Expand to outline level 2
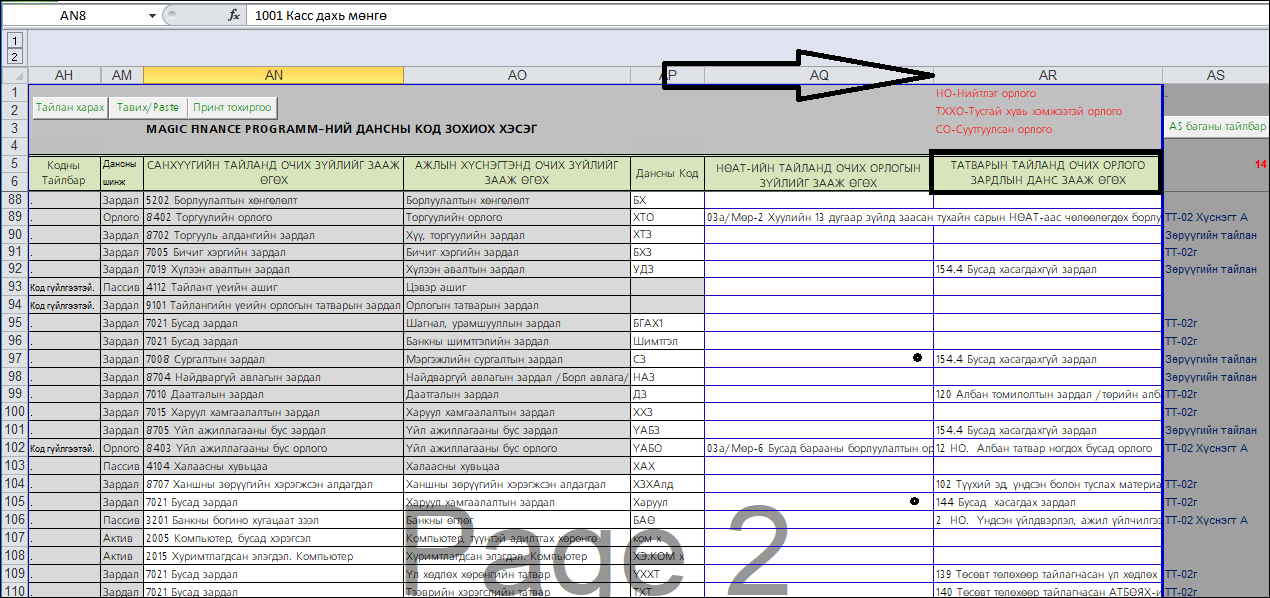The width and height of the screenshot is (1270, 598). click(14, 57)
